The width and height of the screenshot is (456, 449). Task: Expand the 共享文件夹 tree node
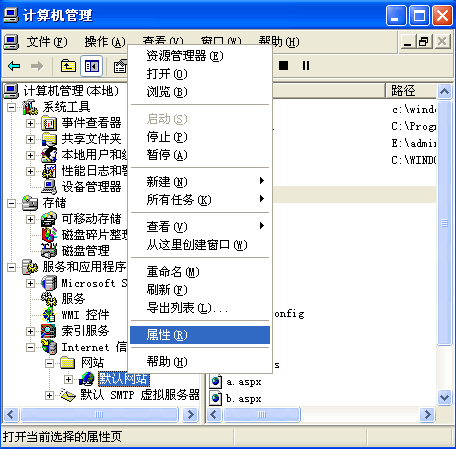coord(30,139)
